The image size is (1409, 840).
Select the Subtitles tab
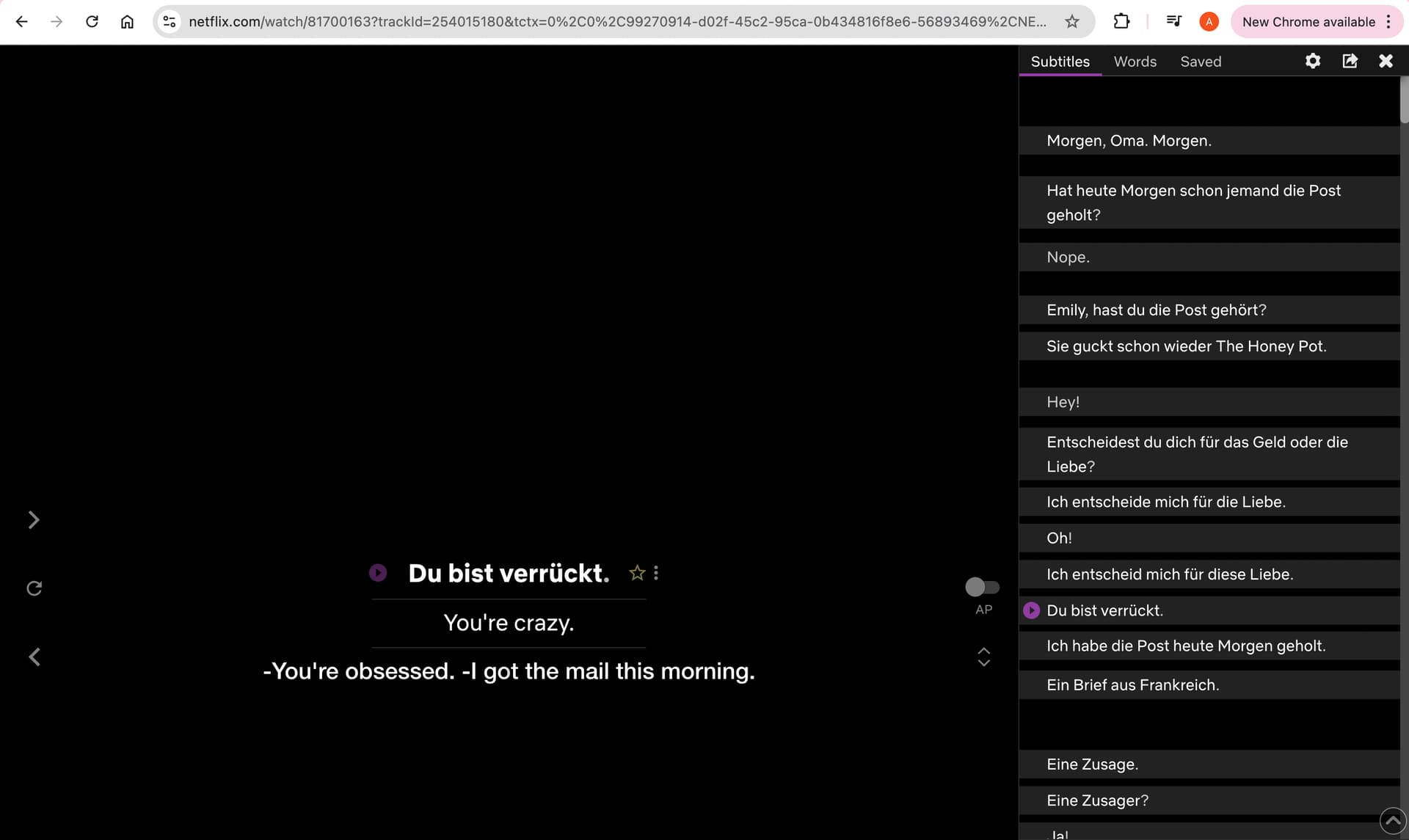(x=1060, y=62)
